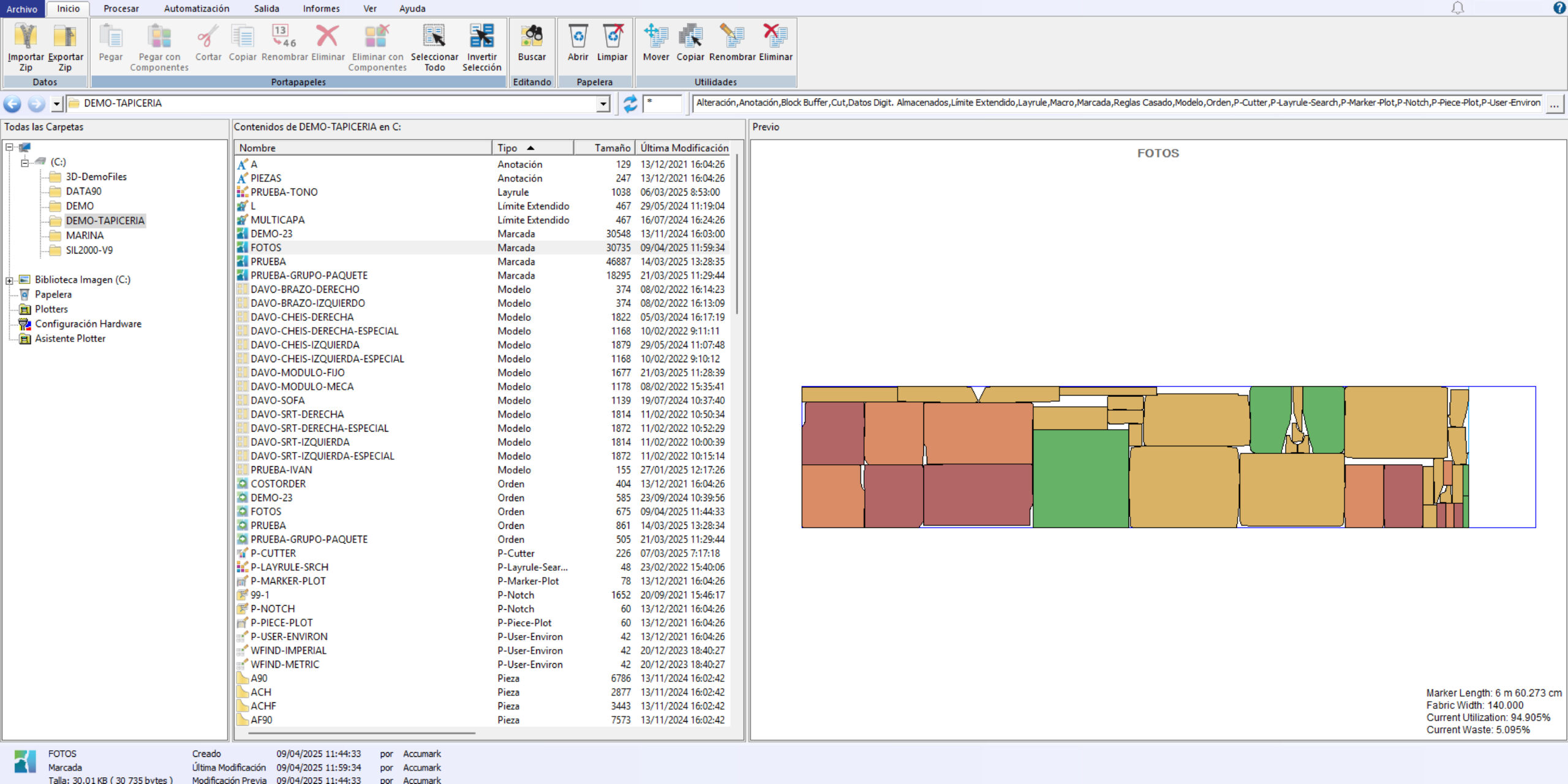Image resolution: width=1568 pixels, height=784 pixels.
Task: Open the Informes tab
Action: (321, 9)
